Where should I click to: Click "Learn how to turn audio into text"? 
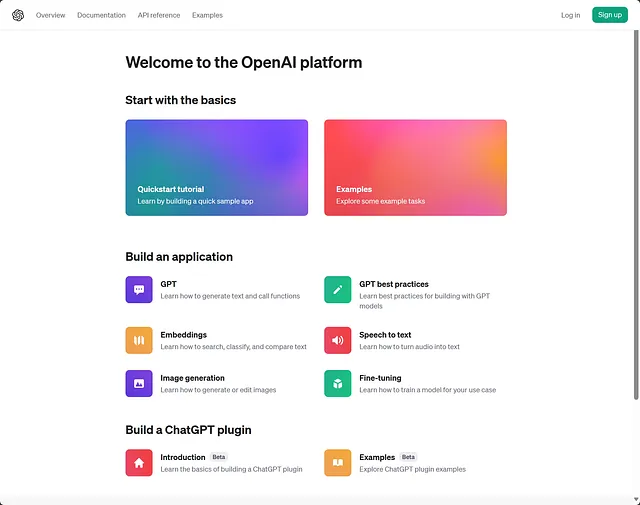[409, 347]
